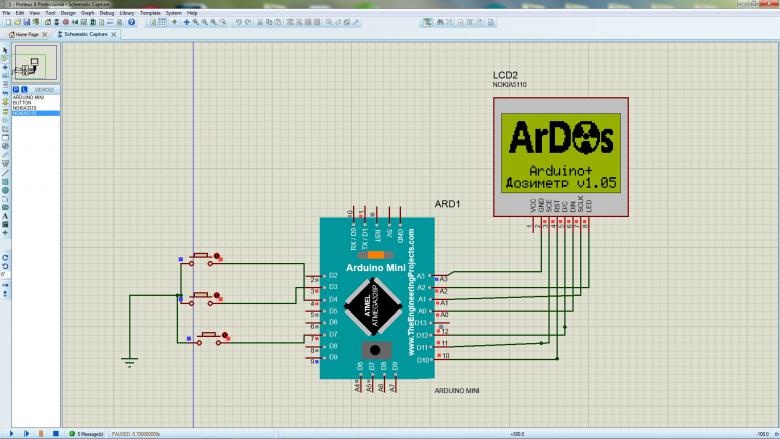The height and width of the screenshot is (439, 780).
Task: Select the 2D circle graphics tool
Action: click(x=5, y=190)
